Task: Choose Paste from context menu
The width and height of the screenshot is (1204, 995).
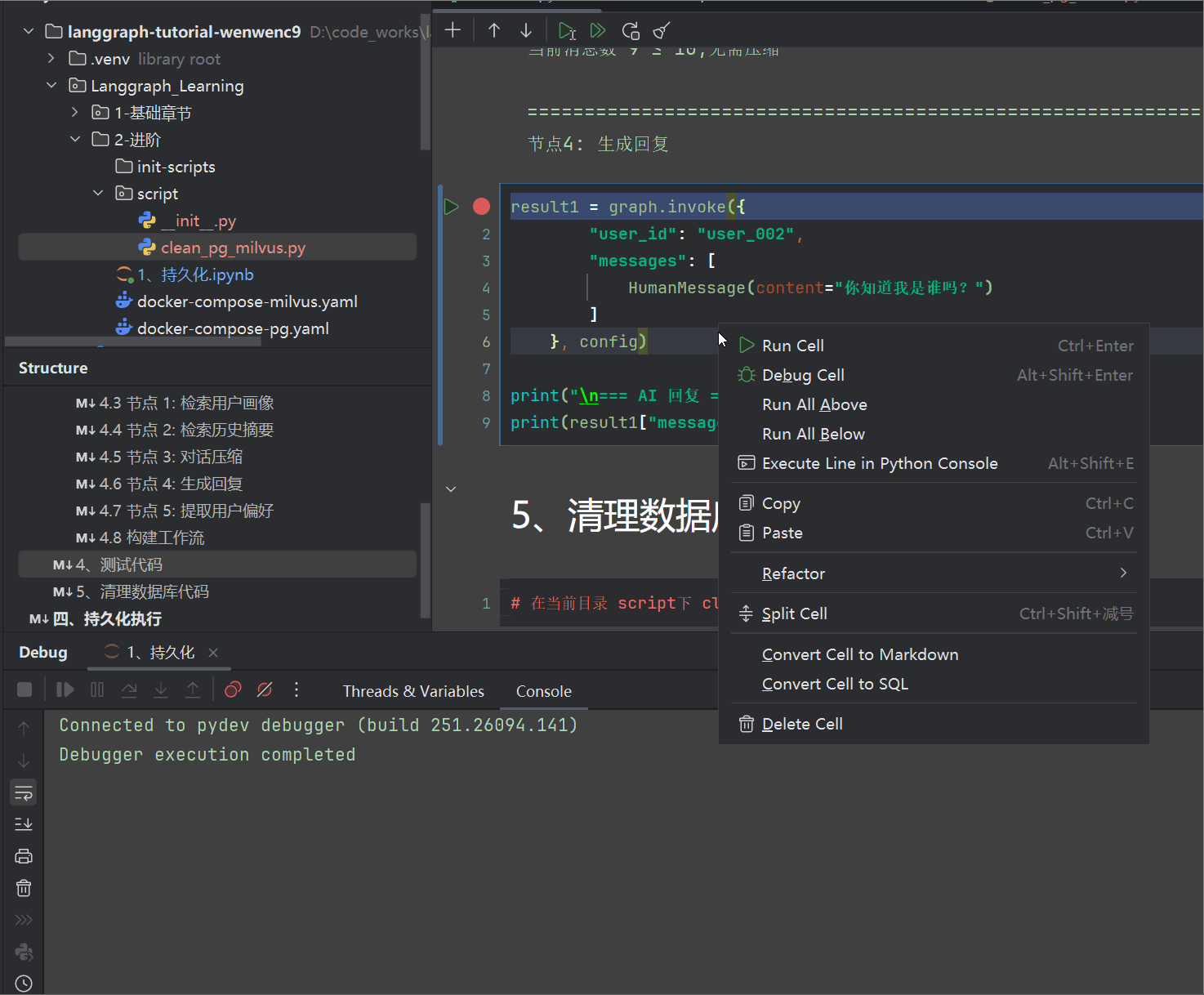Action: click(934, 533)
